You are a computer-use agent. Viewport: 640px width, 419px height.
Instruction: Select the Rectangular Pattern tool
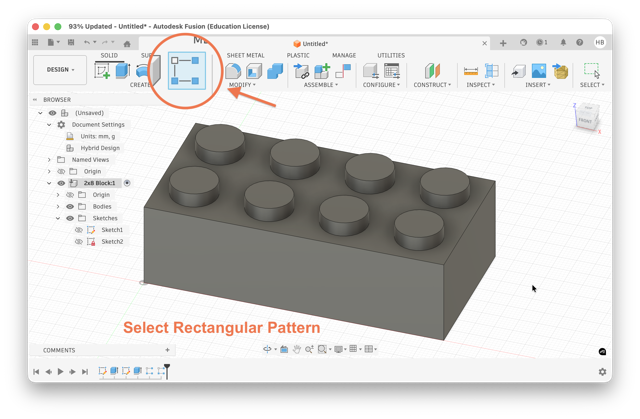tap(187, 71)
